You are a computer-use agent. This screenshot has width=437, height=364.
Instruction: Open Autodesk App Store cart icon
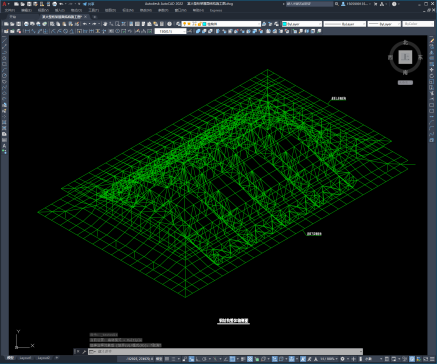click(x=376, y=4)
